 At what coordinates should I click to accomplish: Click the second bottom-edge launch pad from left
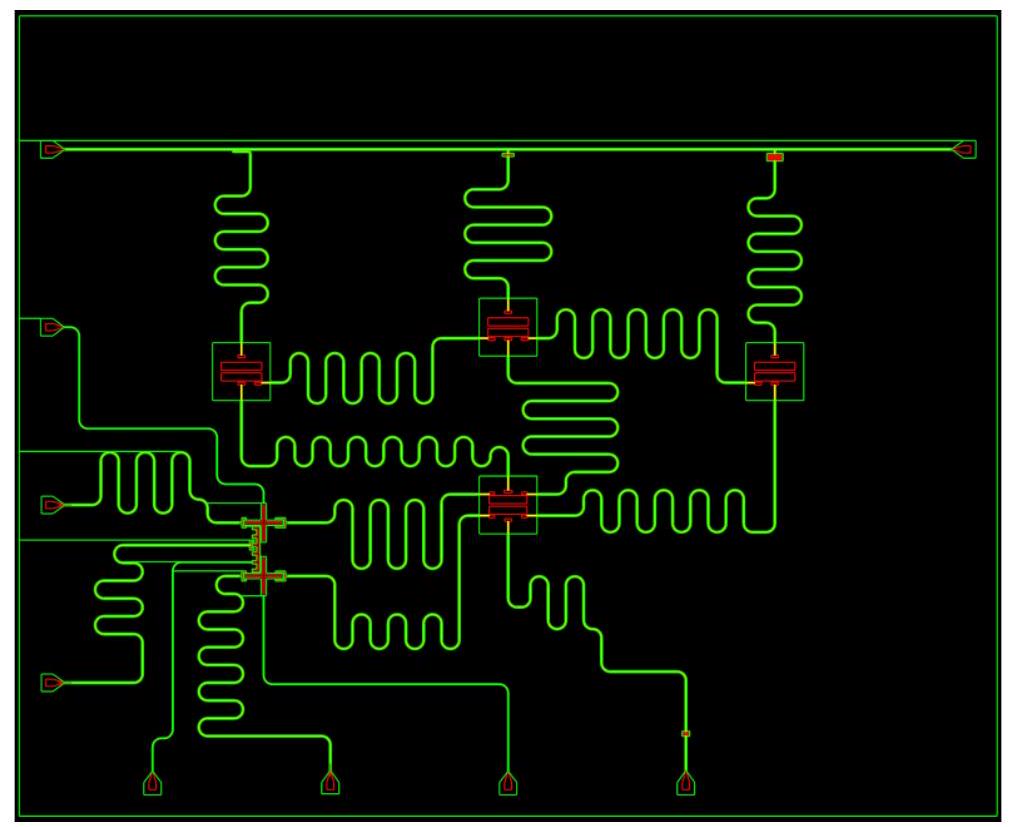(329, 783)
